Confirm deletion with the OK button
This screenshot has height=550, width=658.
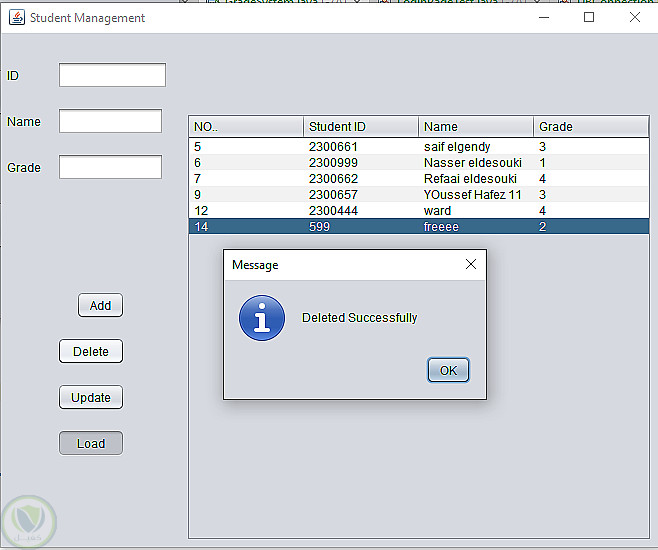point(448,370)
